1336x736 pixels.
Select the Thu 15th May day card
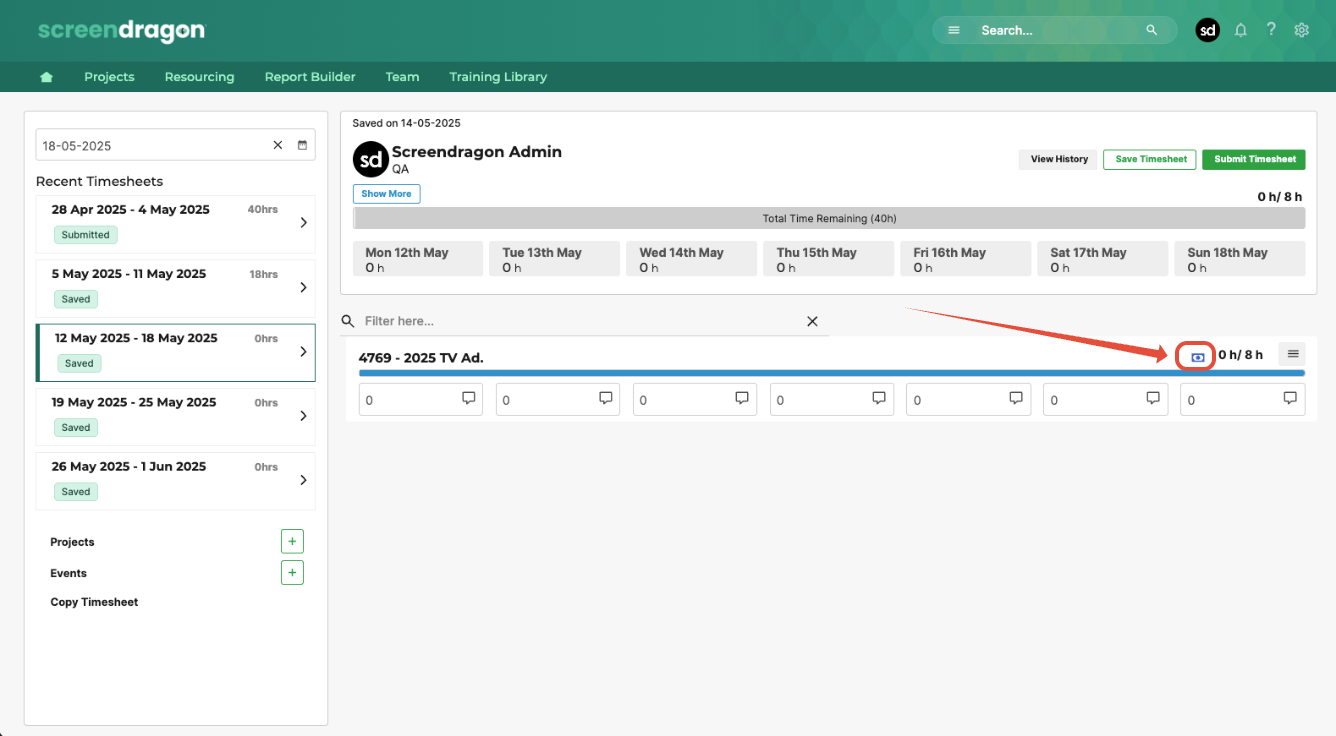829,259
